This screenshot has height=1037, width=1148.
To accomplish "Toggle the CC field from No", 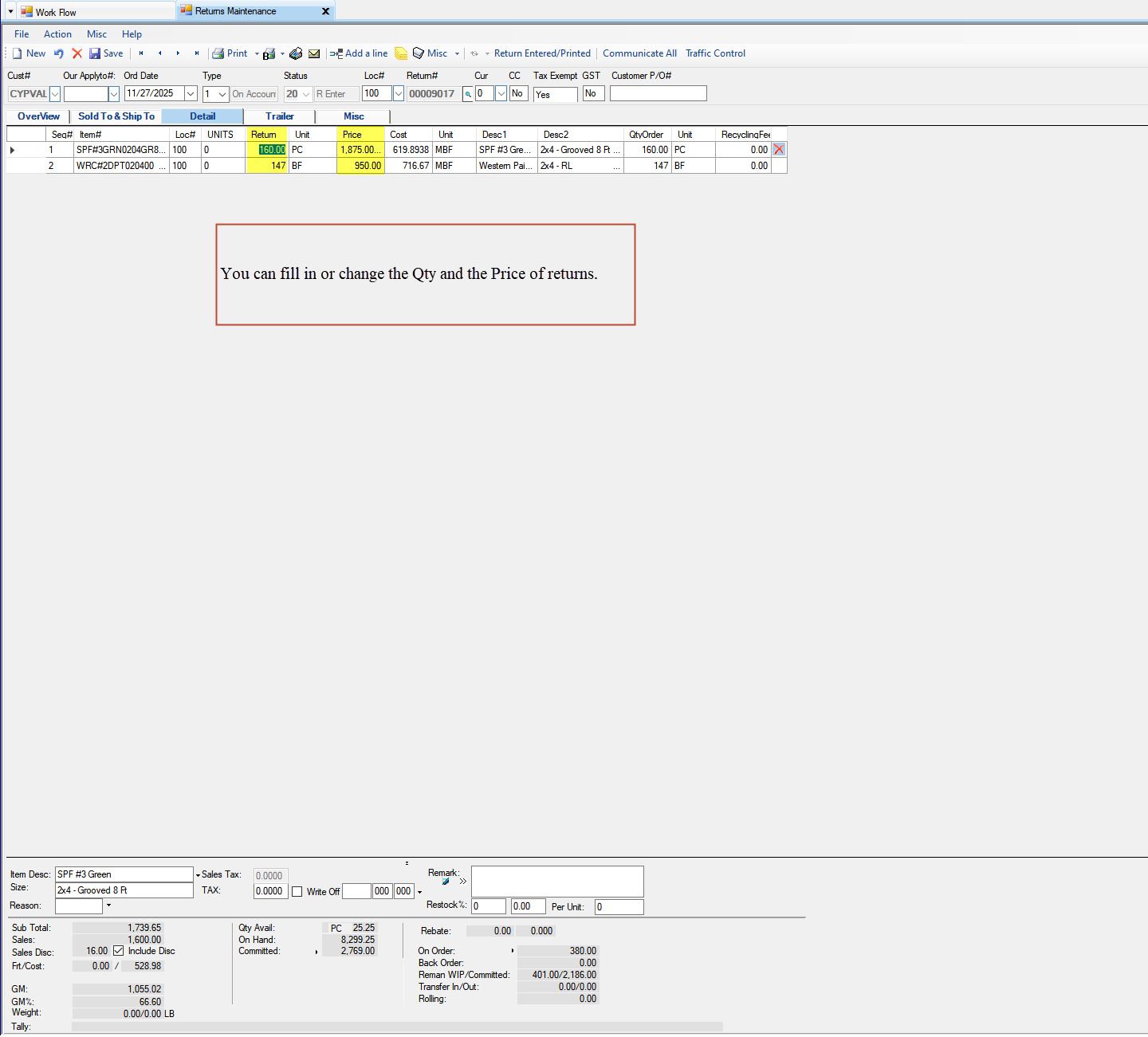I will click(518, 93).
